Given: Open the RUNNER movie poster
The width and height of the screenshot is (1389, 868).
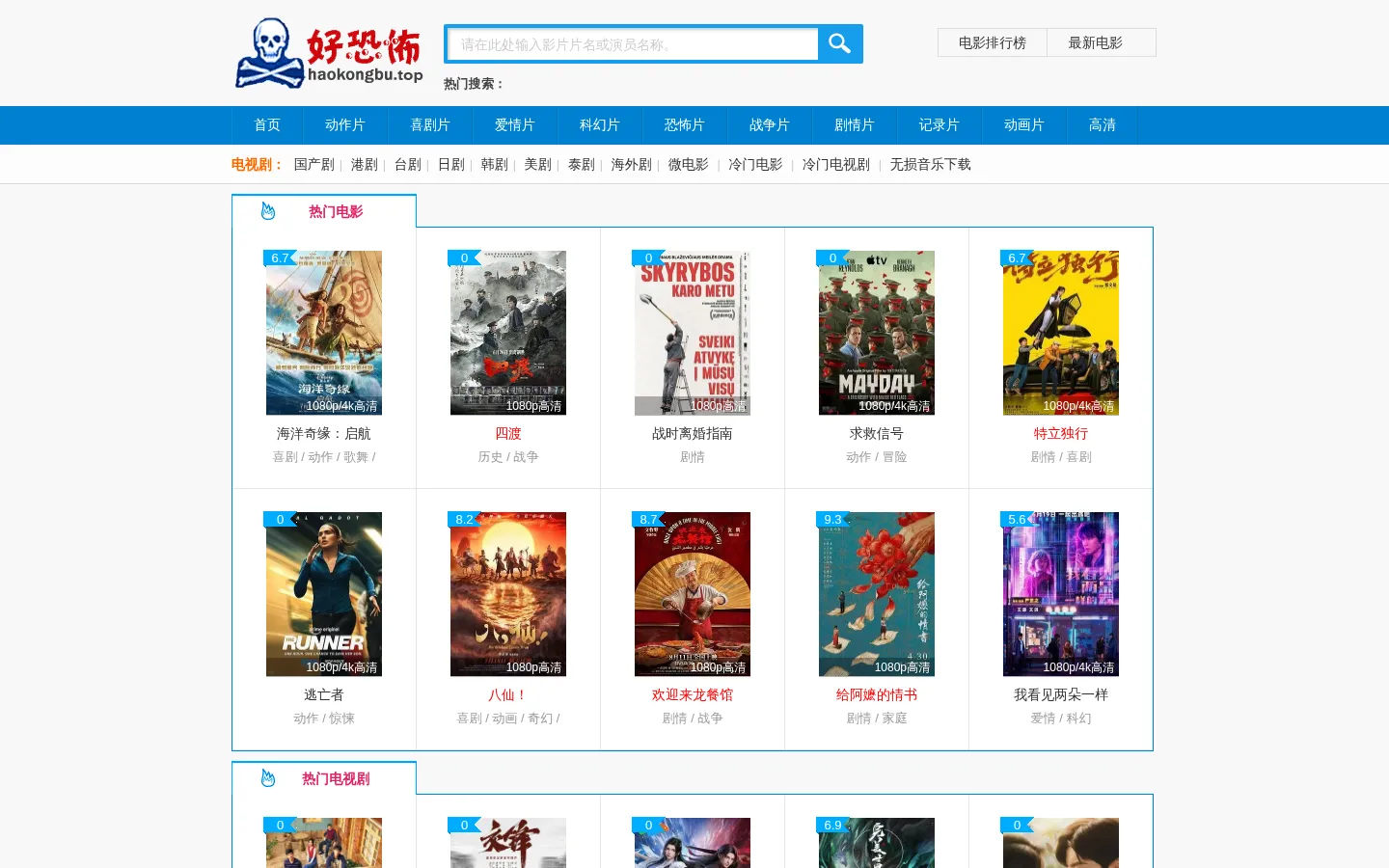Looking at the screenshot, I should [324, 594].
